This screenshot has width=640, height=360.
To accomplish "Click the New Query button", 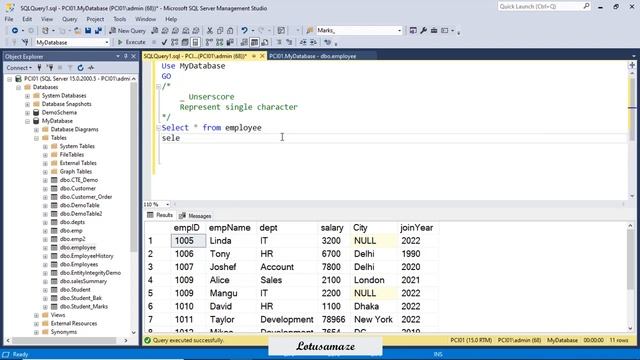I will pyautogui.click(x=127, y=31).
